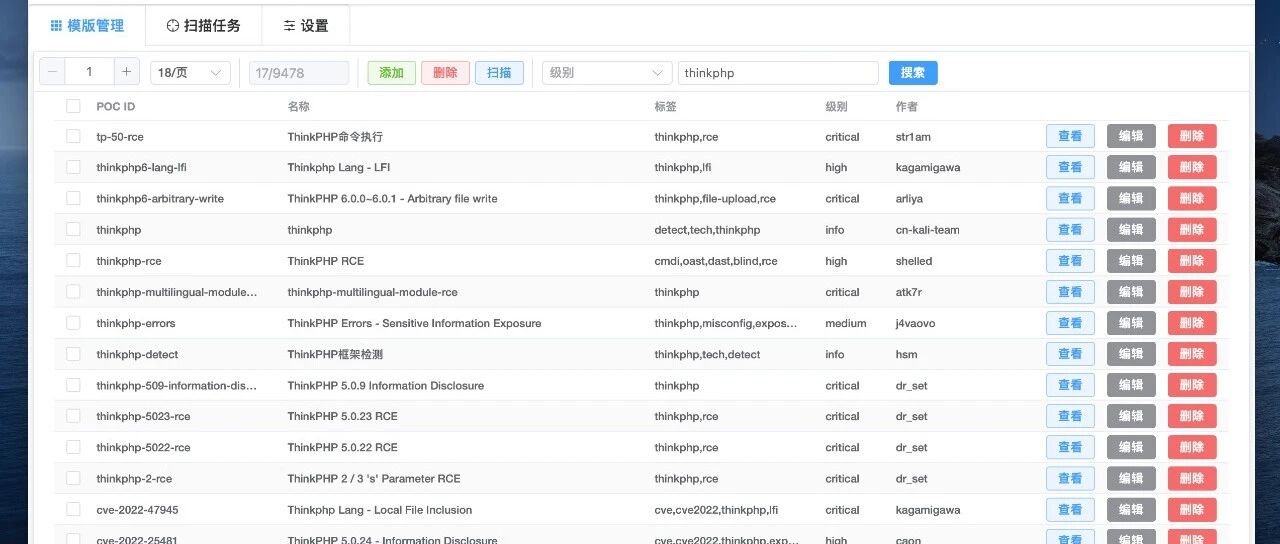Click the name ThinkPHP命令执行
1280x544 pixels.
[335, 136]
